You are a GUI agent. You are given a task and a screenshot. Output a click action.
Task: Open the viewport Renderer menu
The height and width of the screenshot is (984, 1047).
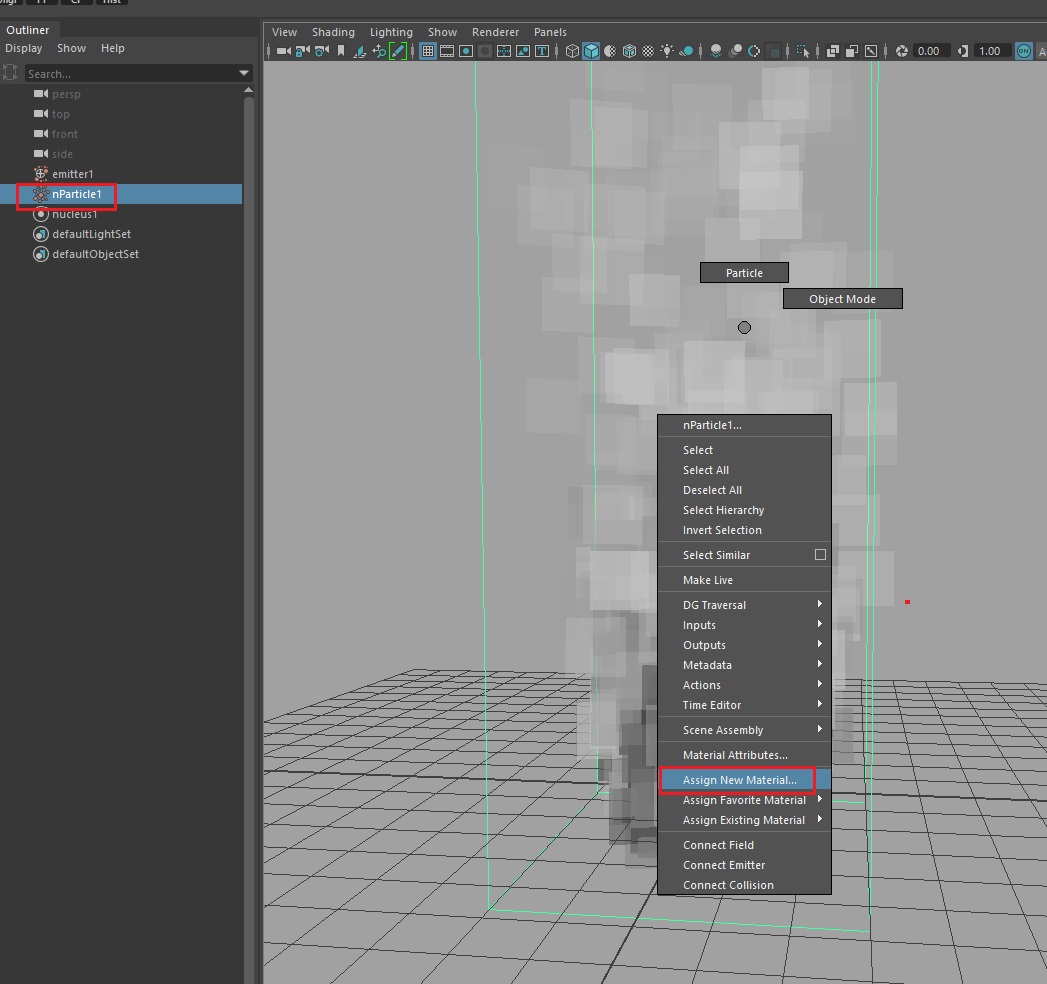click(x=495, y=32)
